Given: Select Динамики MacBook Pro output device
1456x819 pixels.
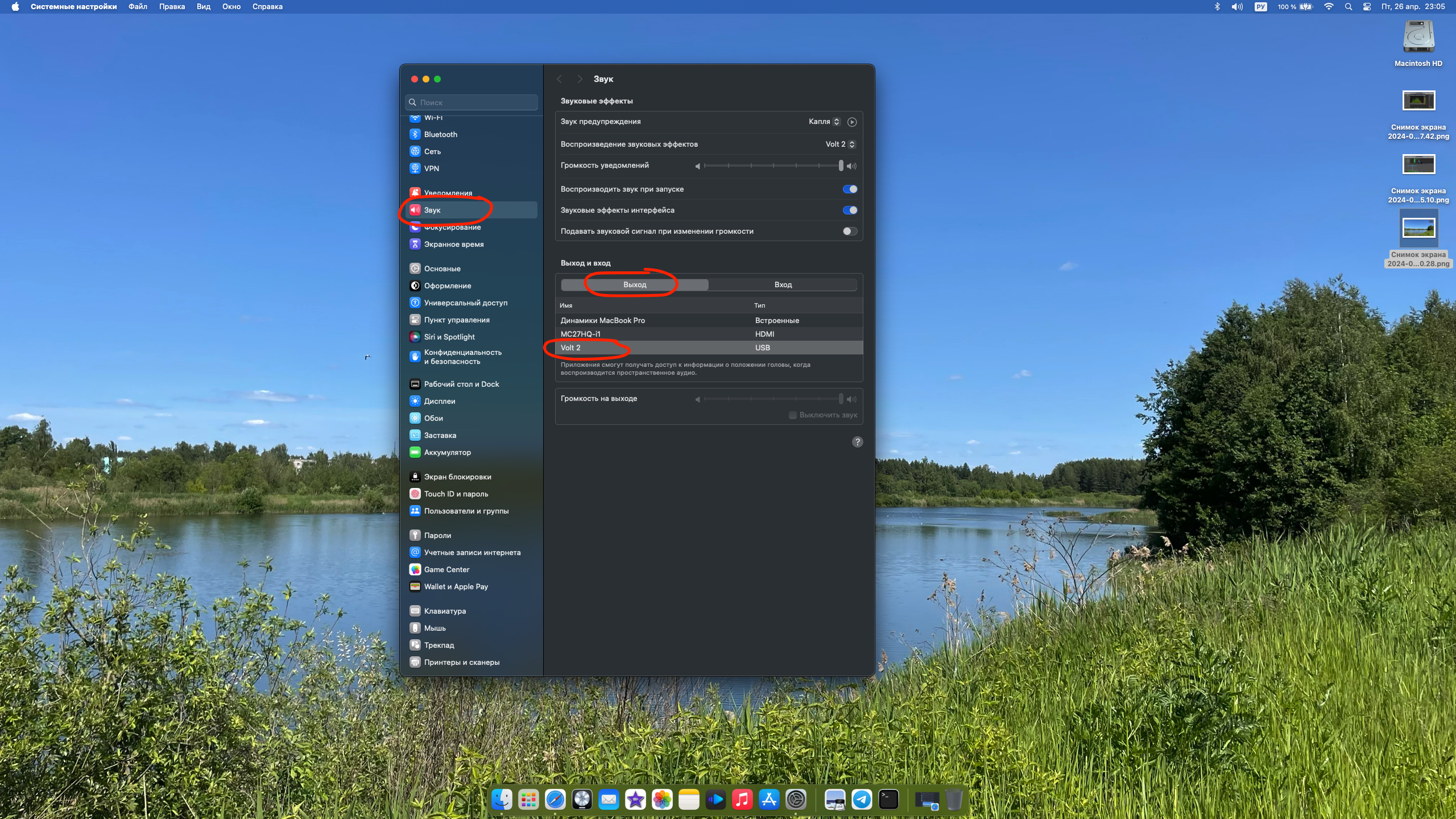Looking at the screenshot, I should [603, 320].
